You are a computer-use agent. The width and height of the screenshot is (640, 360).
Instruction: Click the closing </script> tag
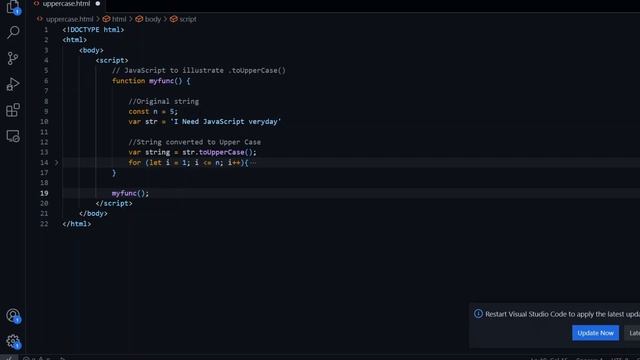click(x=114, y=204)
